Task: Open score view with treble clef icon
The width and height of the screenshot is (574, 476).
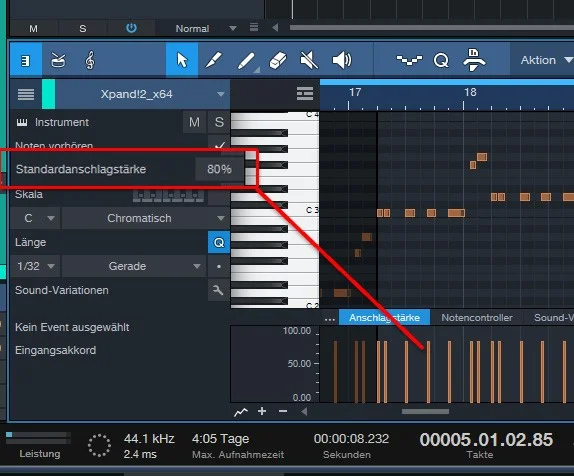Action: tap(90, 60)
